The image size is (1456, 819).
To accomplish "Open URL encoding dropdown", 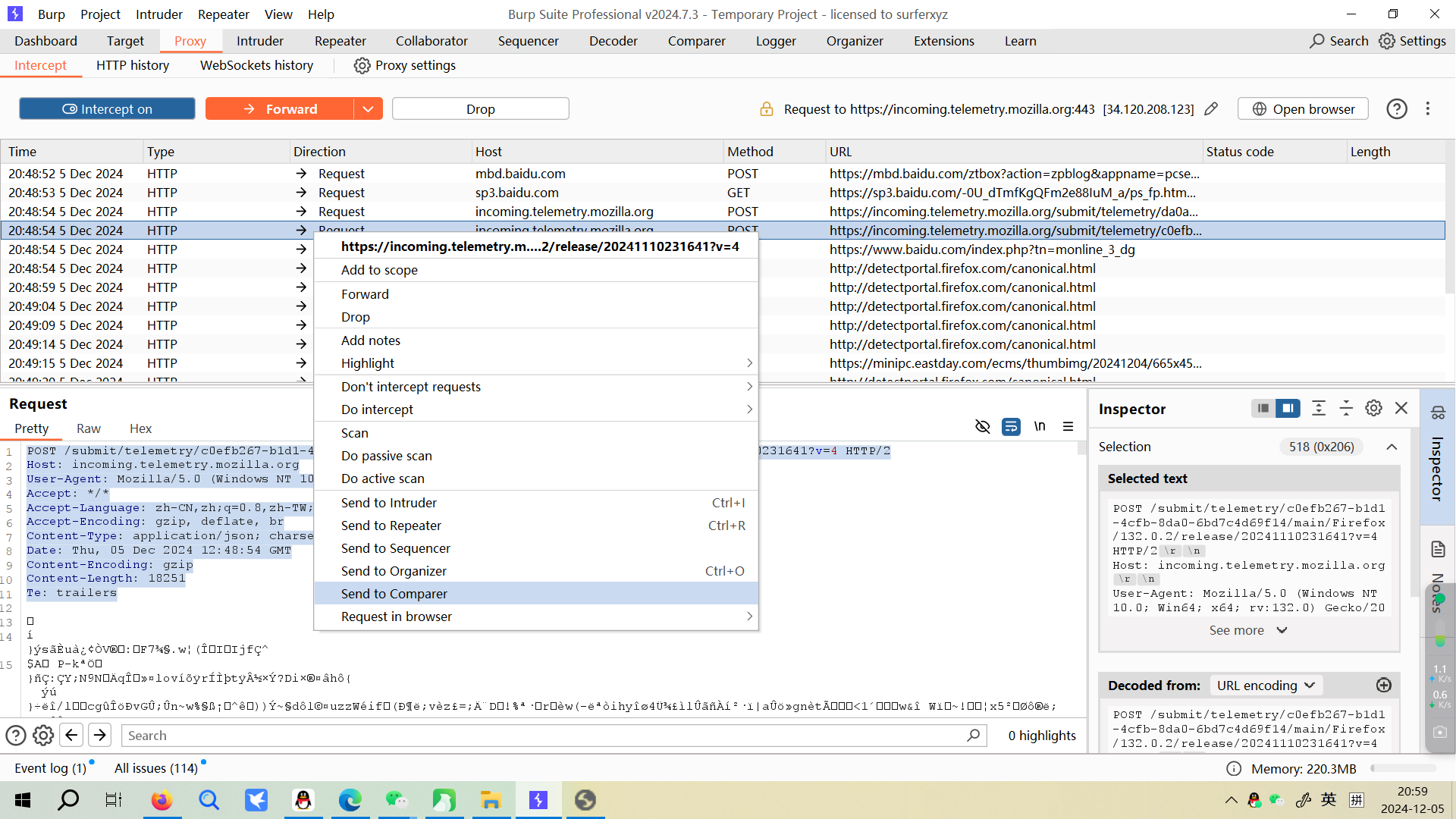I will click(1265, 685).
